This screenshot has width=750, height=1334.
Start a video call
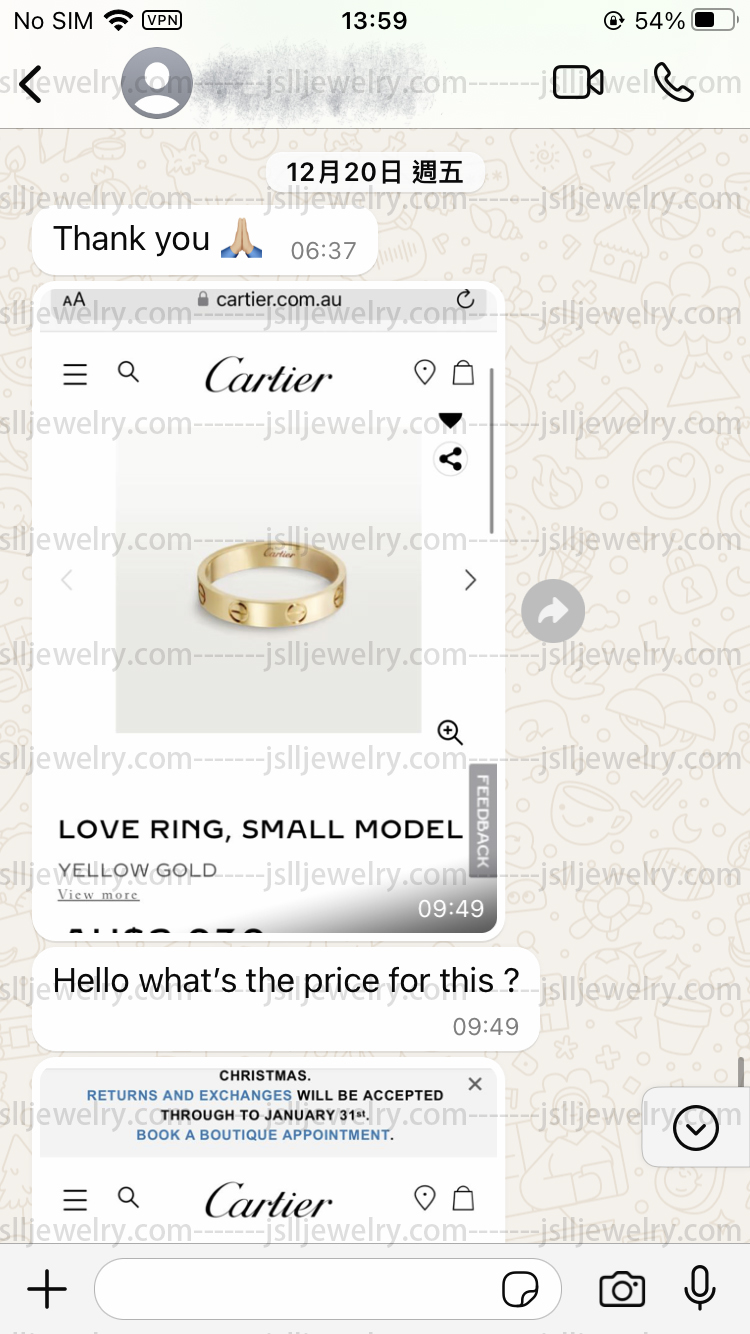click(x=578, y=83)
